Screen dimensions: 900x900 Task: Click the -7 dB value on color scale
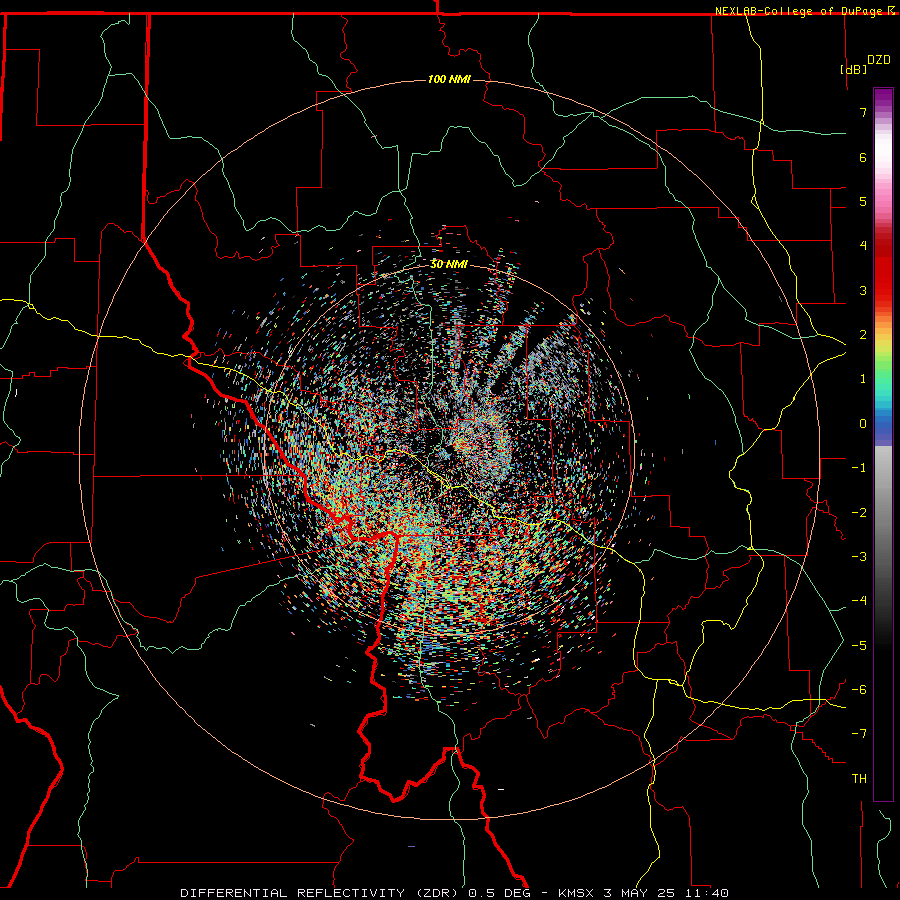coord(859,734)
